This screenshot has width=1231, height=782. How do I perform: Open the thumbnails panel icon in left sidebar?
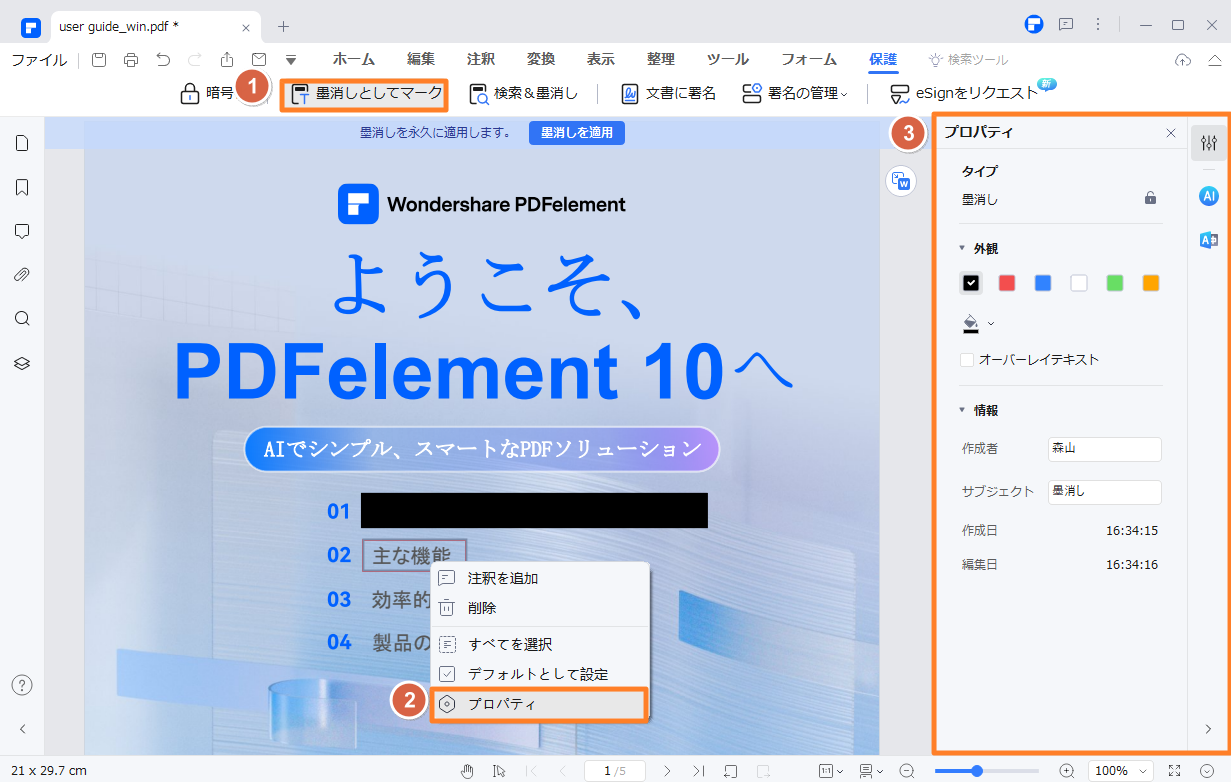22,143
